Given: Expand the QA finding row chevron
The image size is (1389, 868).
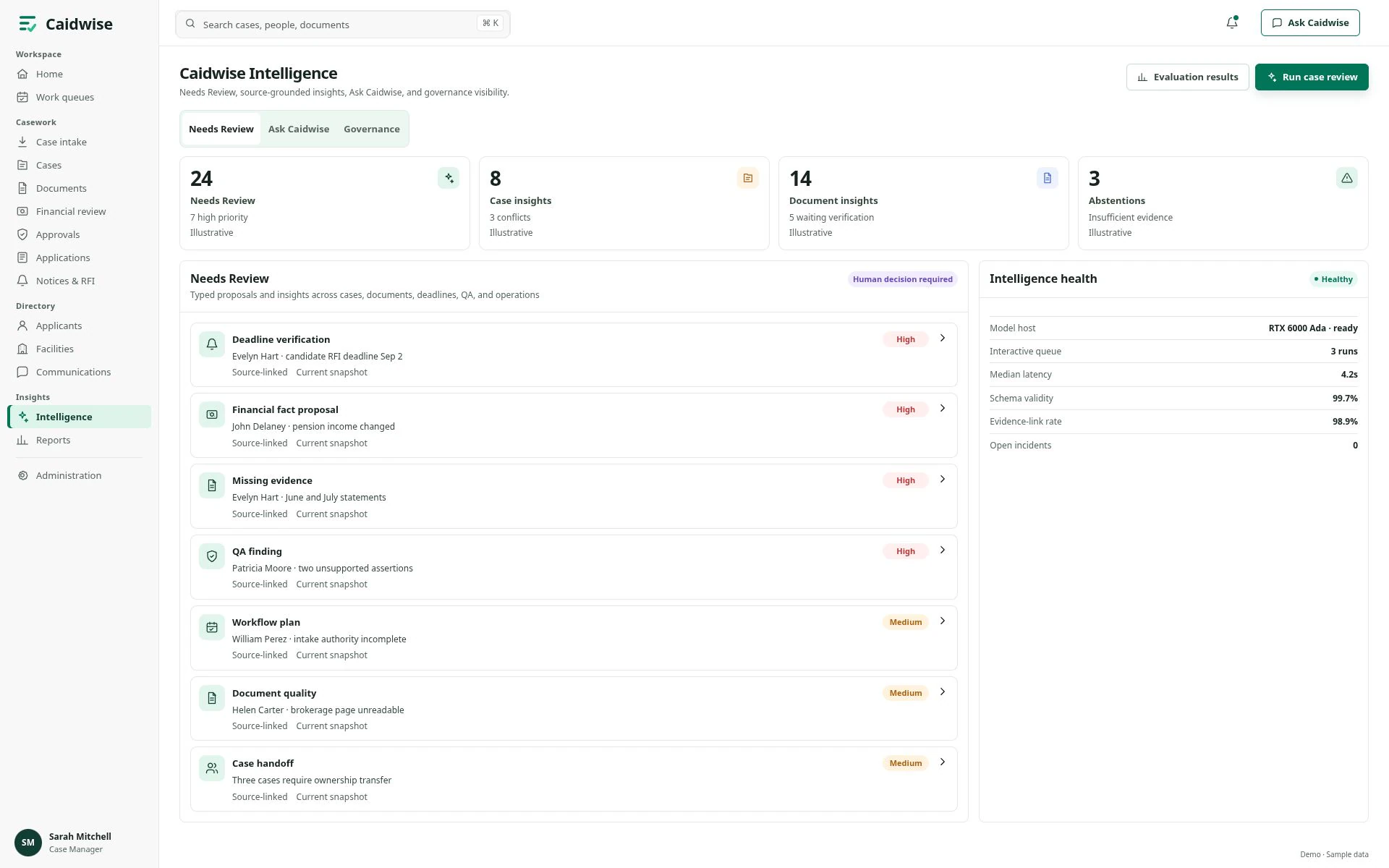Looking at the screenshot, I should click(943, 550).
